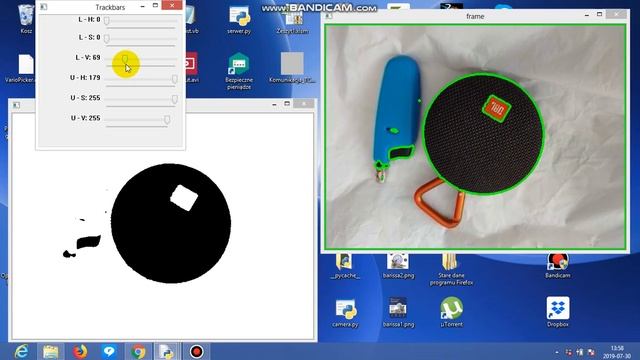Screen dimensions: 640x360
Task: Click the 'L - V: 69' label
Action: [x=88, y=58]
